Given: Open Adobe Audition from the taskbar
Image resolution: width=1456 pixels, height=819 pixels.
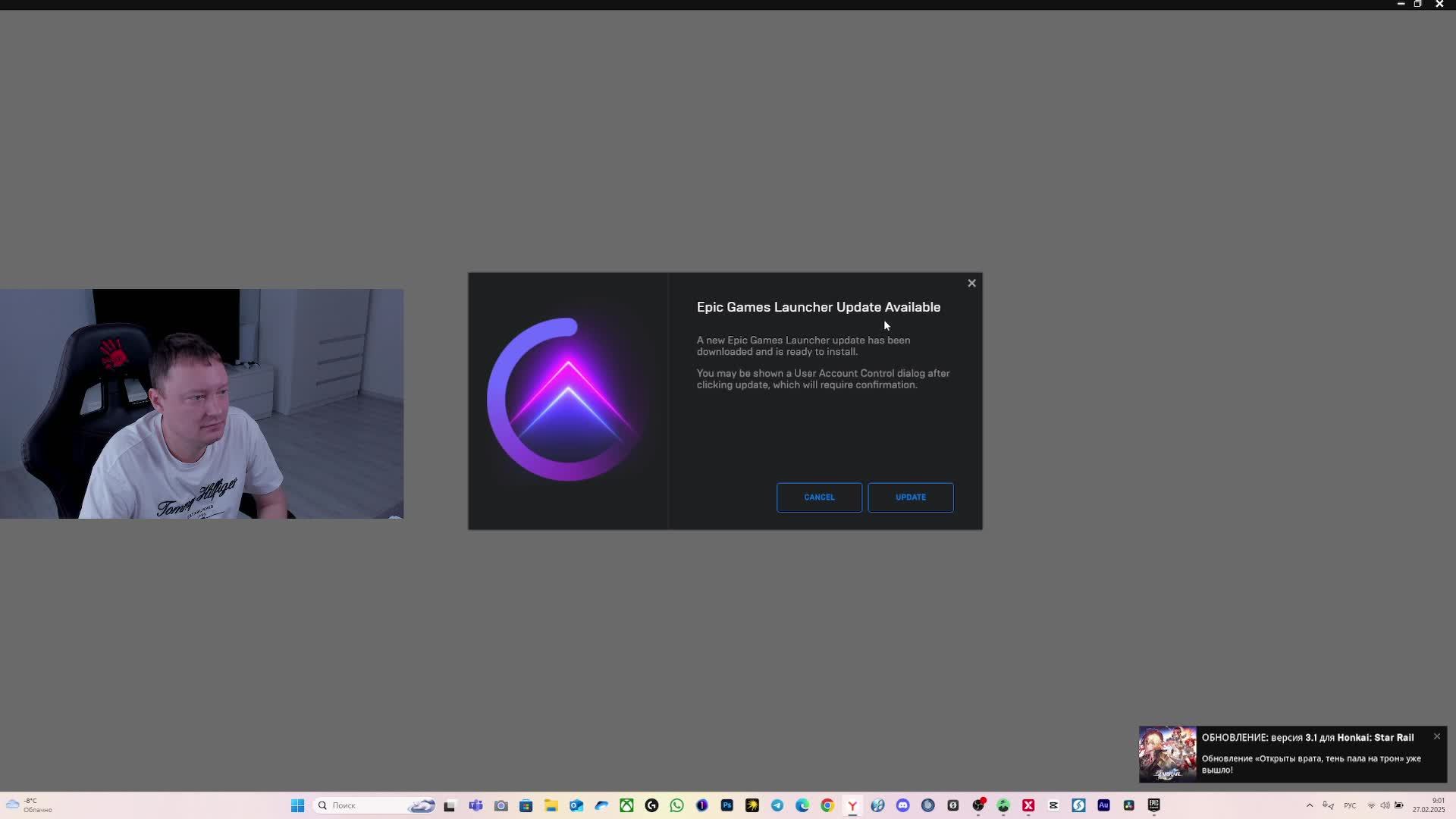Looking at the screenshot, I should [1103, 805].
